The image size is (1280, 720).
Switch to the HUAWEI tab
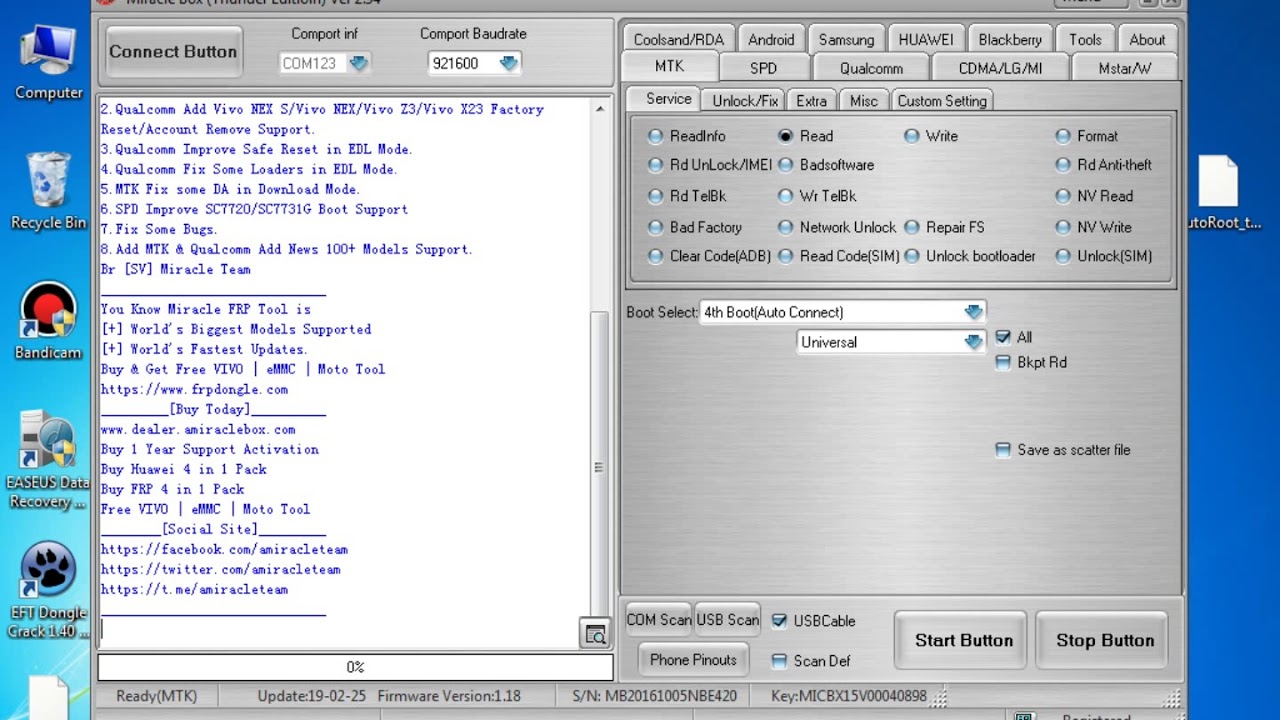[926, 40]
